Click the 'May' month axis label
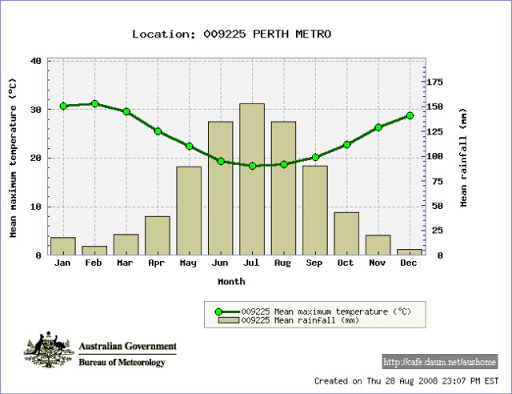 pos(188,263)
